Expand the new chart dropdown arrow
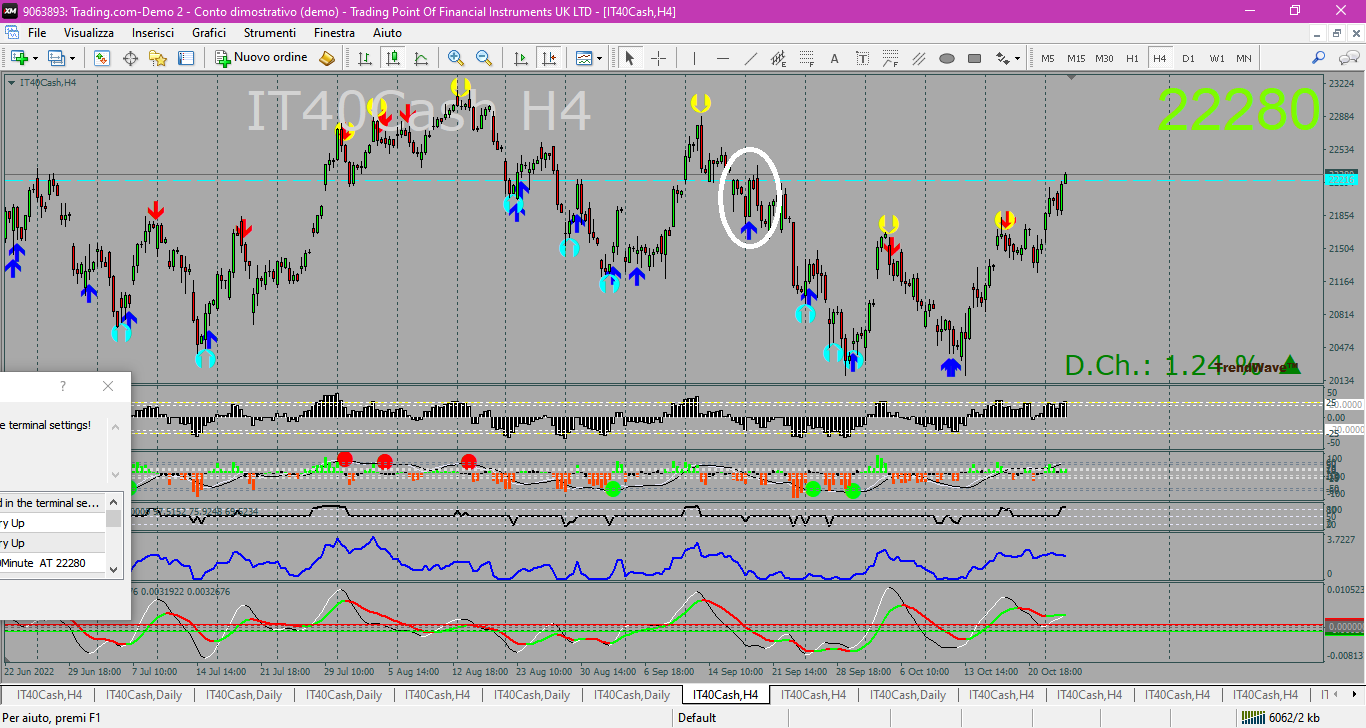The height and width of the screenshot is (728, 1366). (x=36, y=58)
